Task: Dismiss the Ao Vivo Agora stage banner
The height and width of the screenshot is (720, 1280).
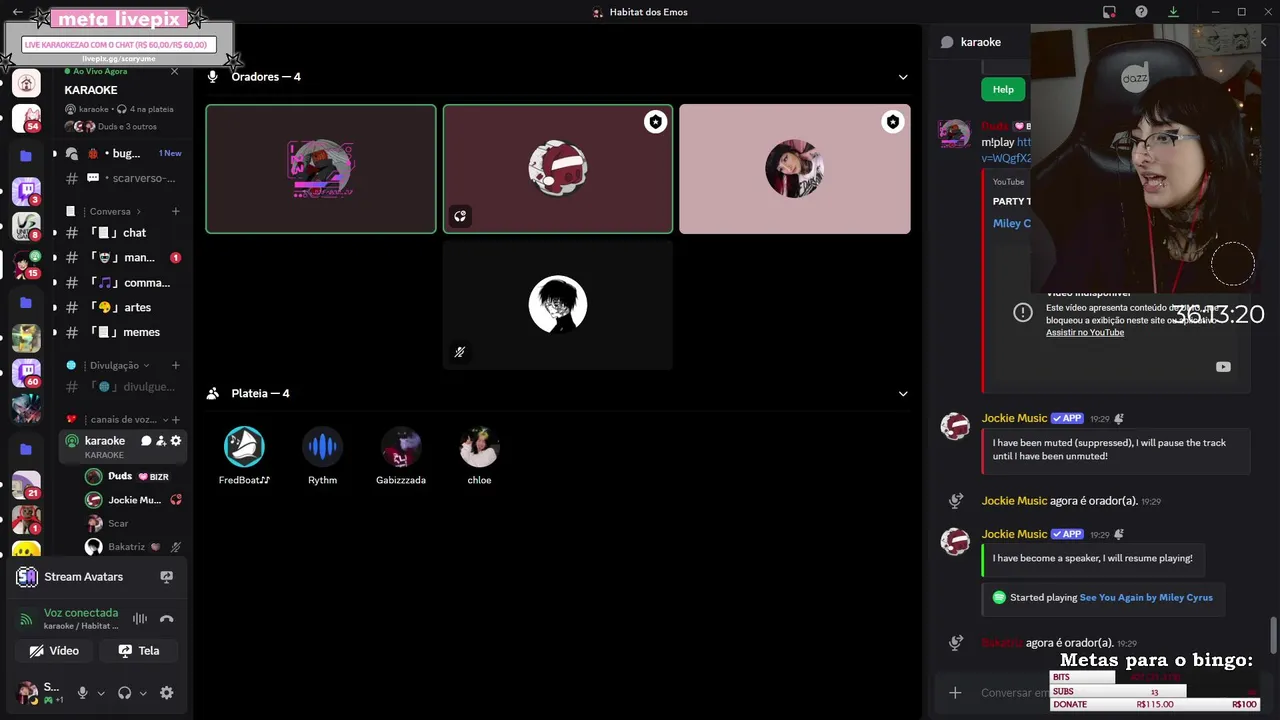Action: point(175,71)
